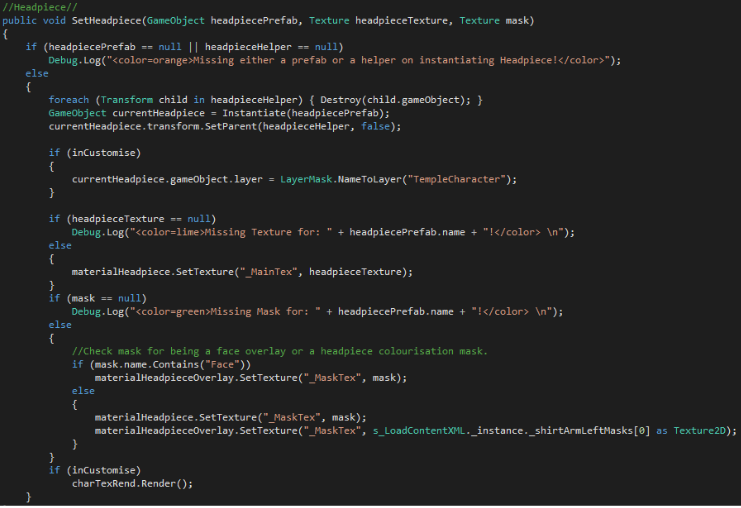Click the 'false' argument in SetParent
Screen dimensions: 741x508
coord(375,126)
